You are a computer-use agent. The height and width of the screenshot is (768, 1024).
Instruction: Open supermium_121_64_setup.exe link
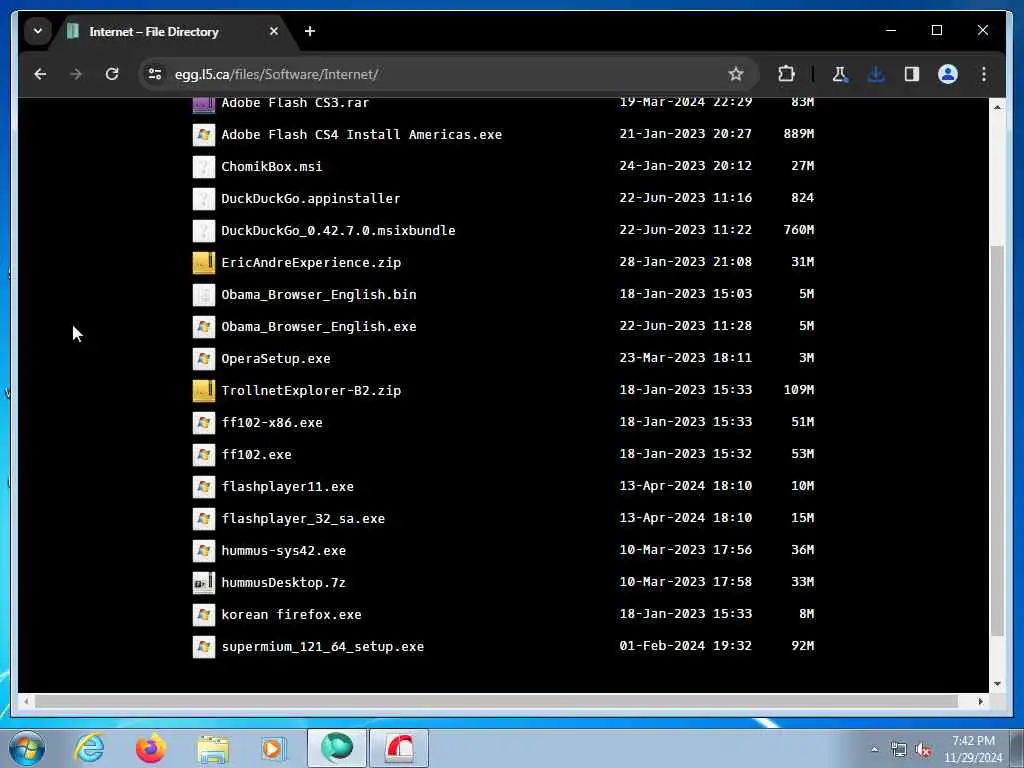pos(323,647)
